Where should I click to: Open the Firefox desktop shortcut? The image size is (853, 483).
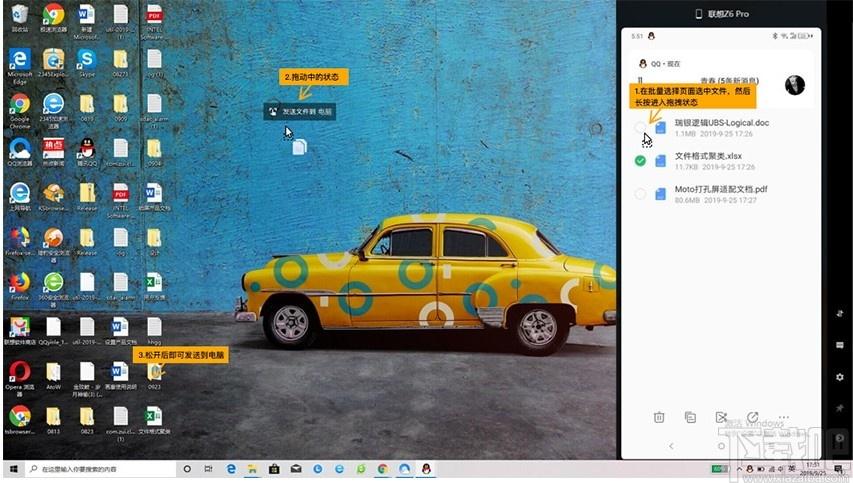(19, 281)
